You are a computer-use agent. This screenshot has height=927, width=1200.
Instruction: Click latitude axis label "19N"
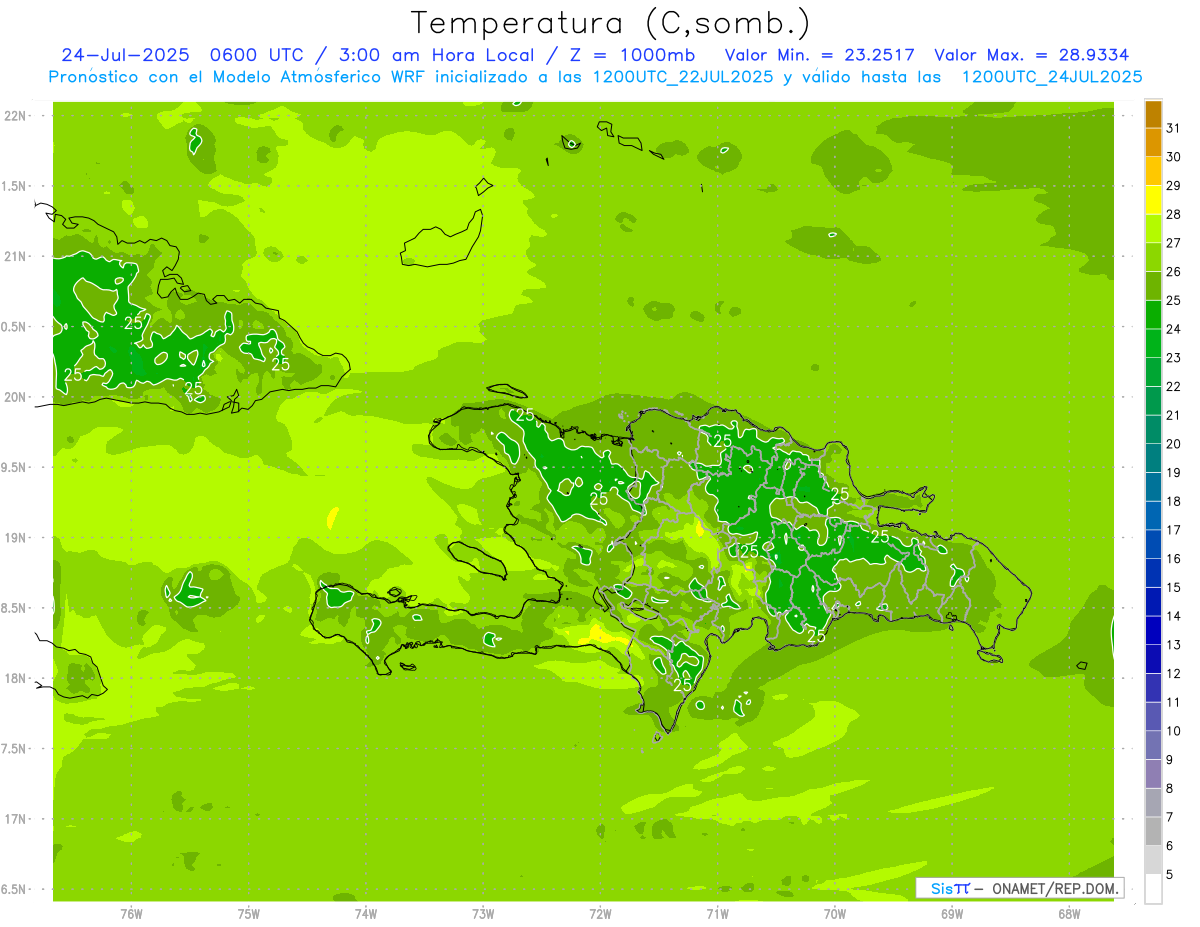pos(15,538)
